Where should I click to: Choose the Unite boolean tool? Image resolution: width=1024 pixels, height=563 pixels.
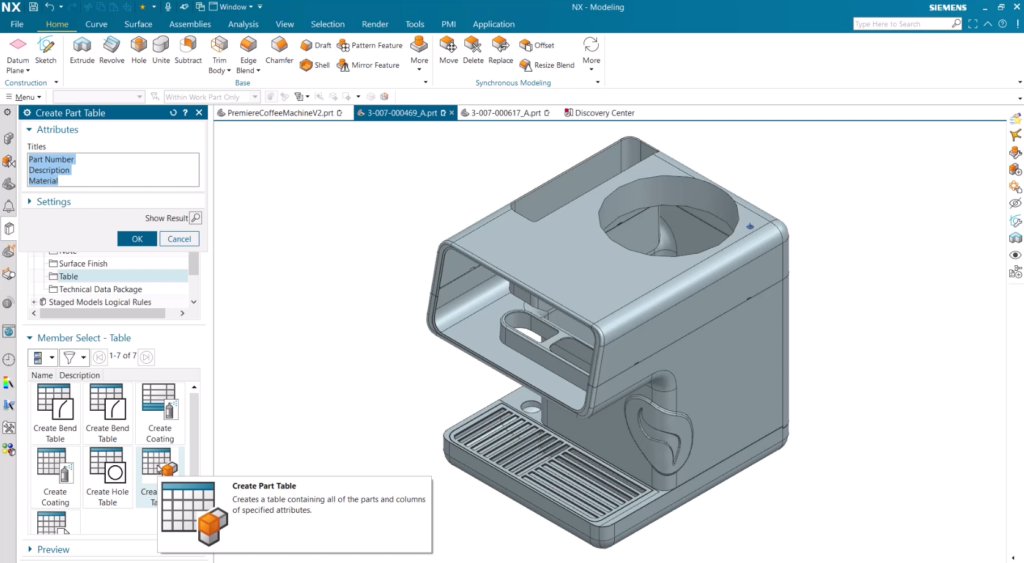pyautogui.click(x=161, y=50)
